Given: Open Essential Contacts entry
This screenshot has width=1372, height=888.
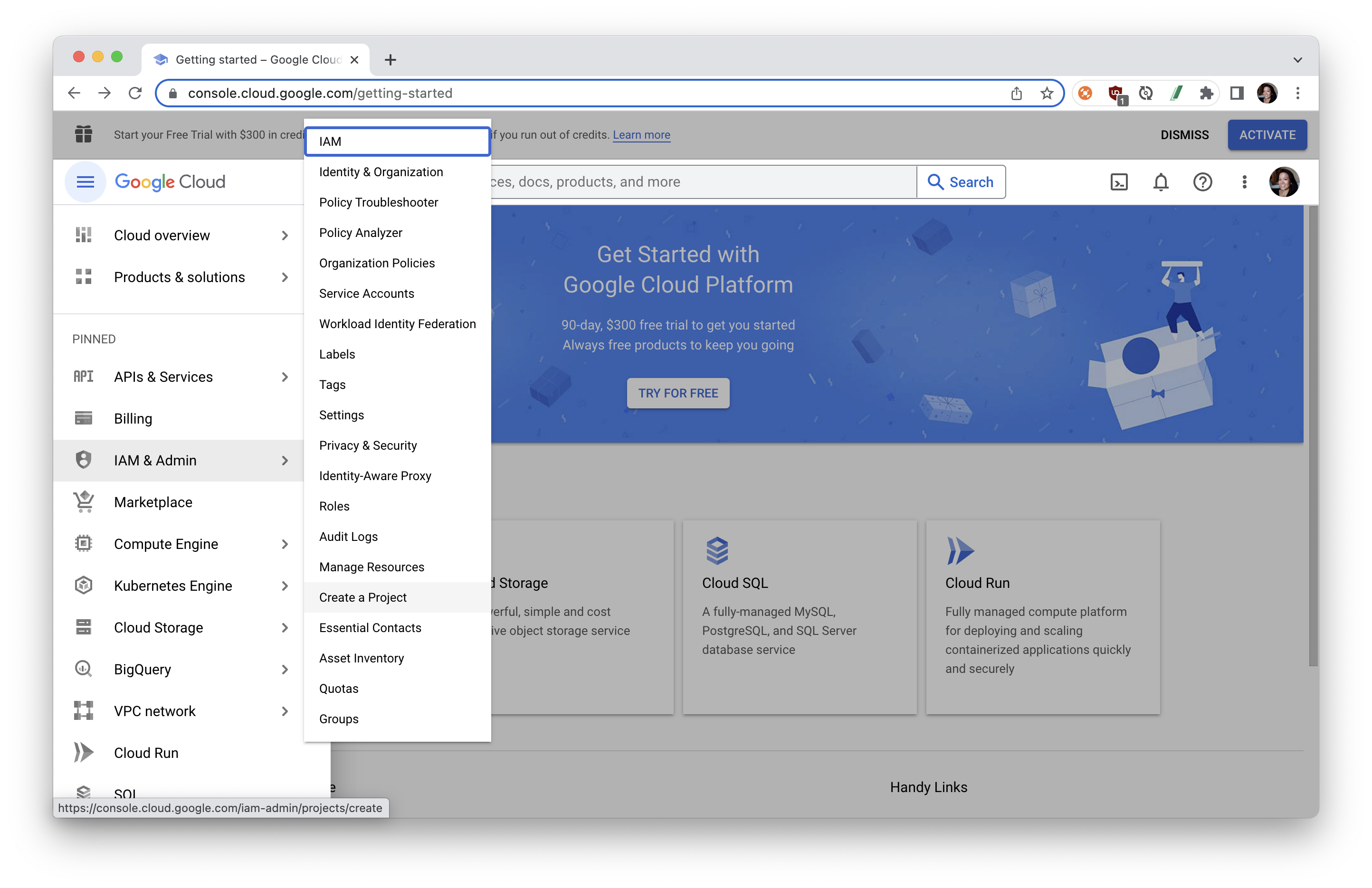Looking at the screenshot, I should pyautogui.click(x=397, y=627).
